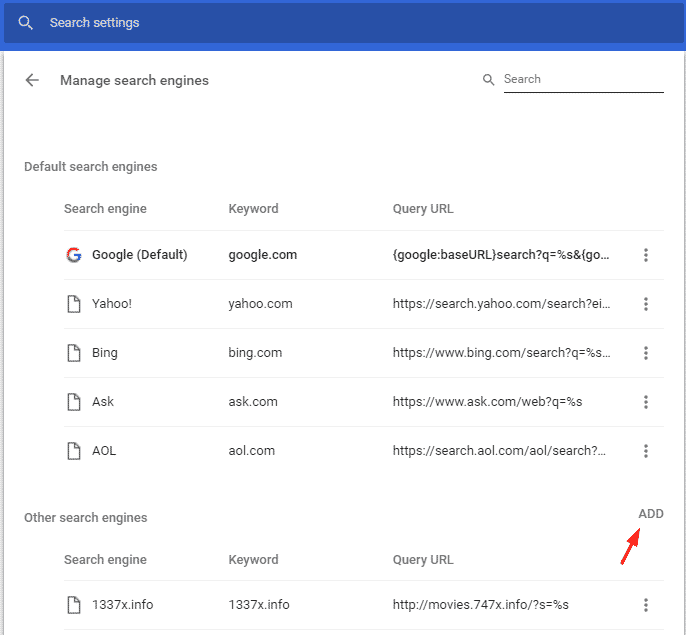Image resolution: width=686 pixels, height=635 pixels.
Task: Click the page icon beside 1337x.info
Action: (73, 604)
